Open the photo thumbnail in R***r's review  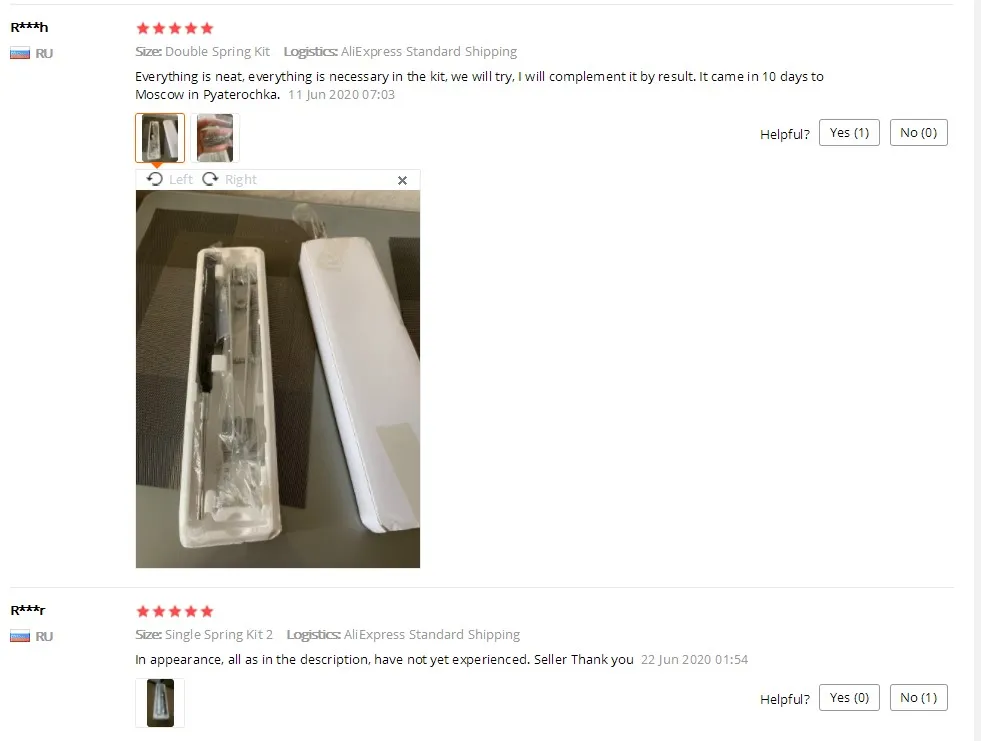[160, 703]
